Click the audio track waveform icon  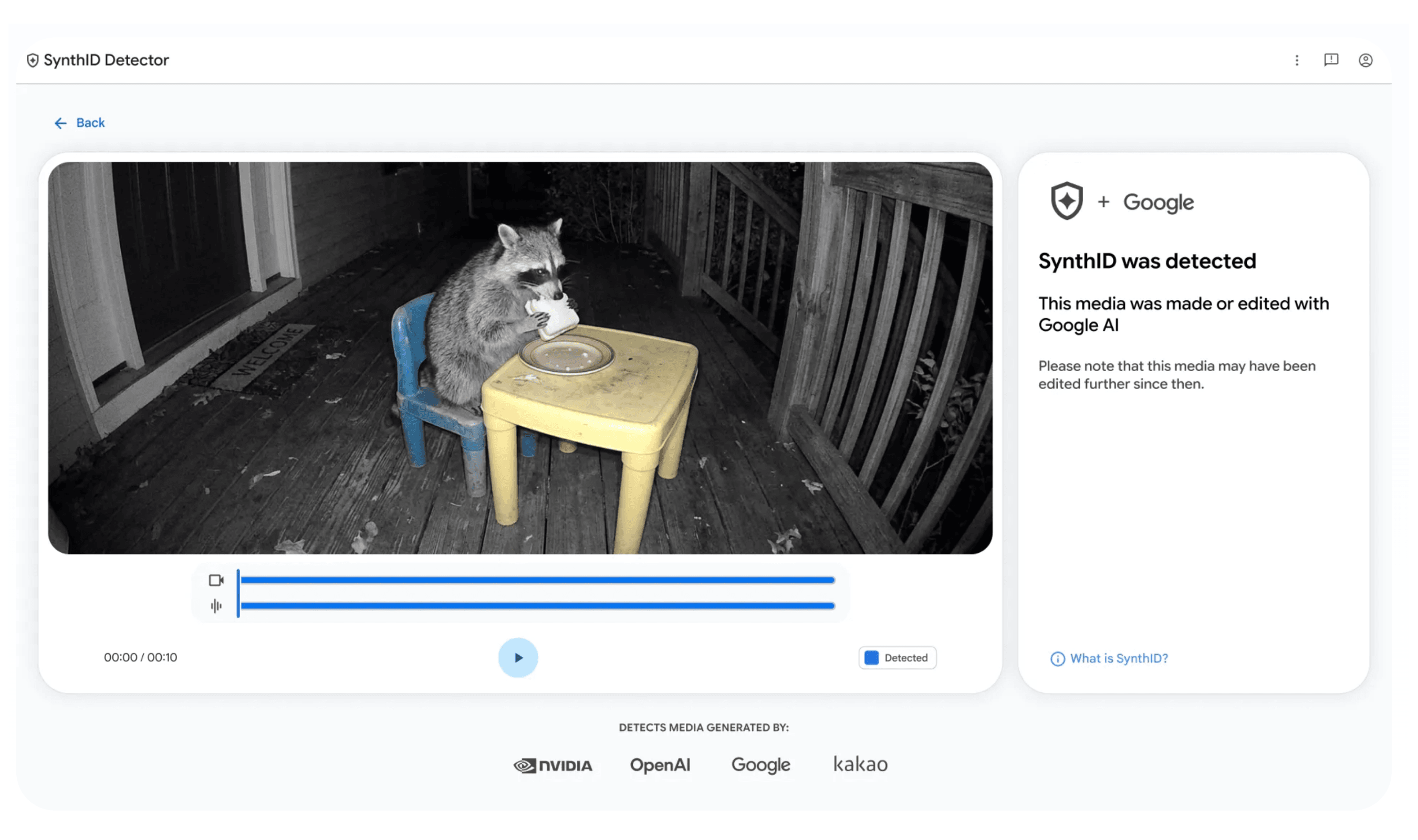point(216,606)
